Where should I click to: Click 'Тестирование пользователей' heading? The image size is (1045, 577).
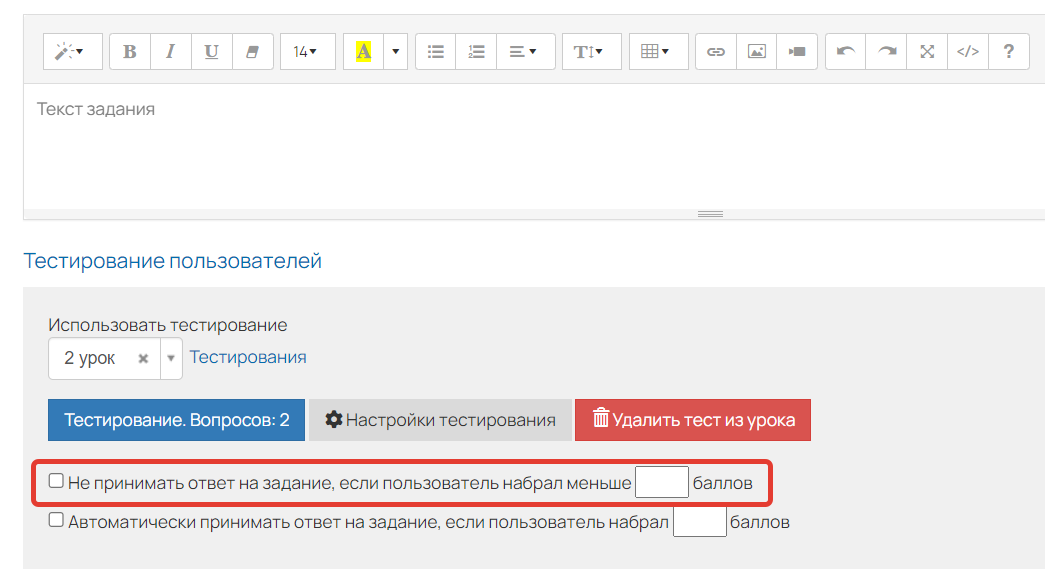pos(173,261)
